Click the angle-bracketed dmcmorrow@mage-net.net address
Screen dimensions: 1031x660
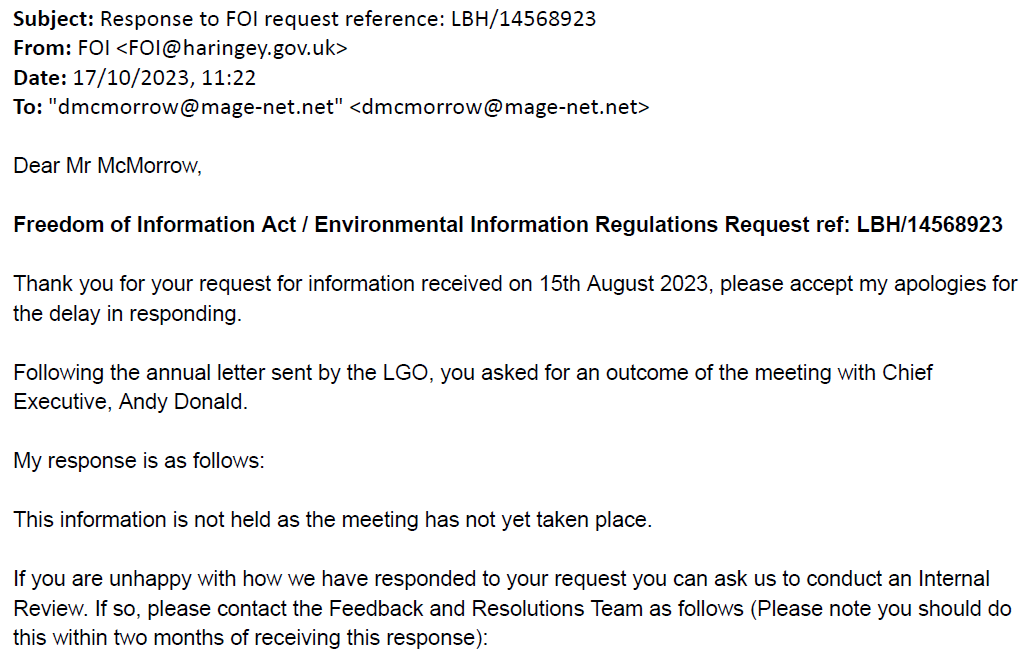pos(500,106)
